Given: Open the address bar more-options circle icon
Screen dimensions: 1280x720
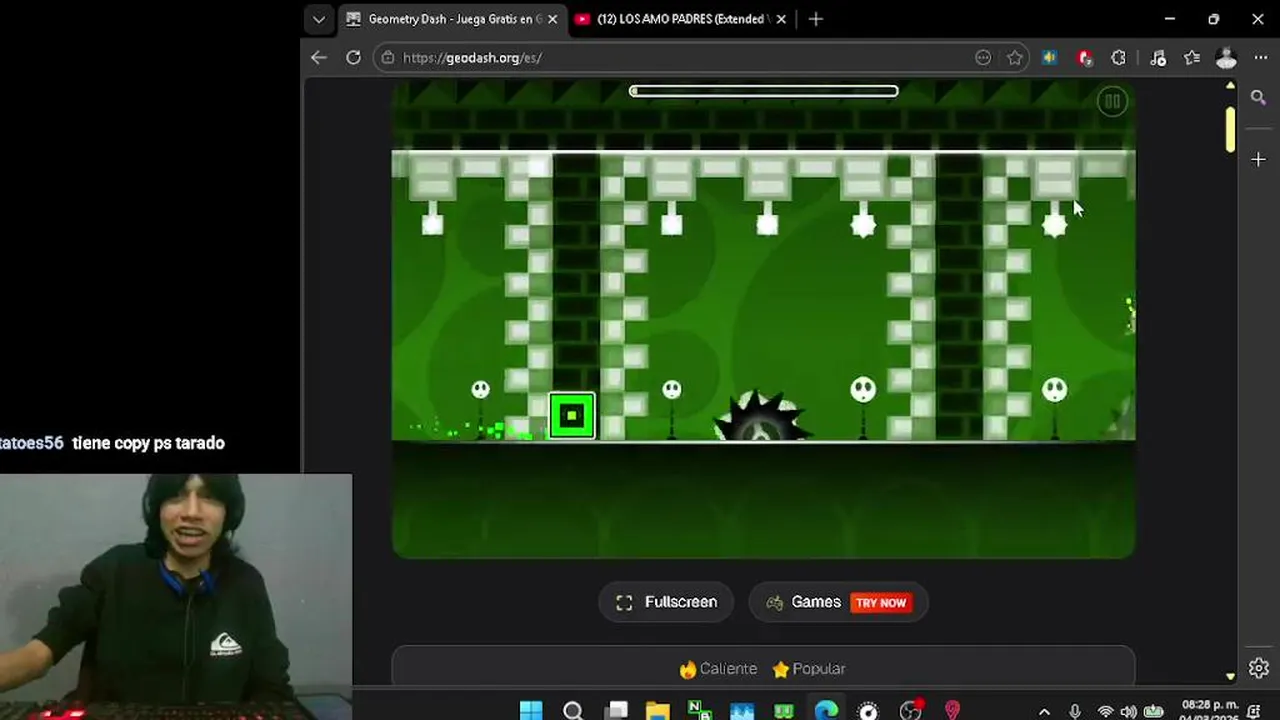Looking at the screenshot, I should (983, 58).
